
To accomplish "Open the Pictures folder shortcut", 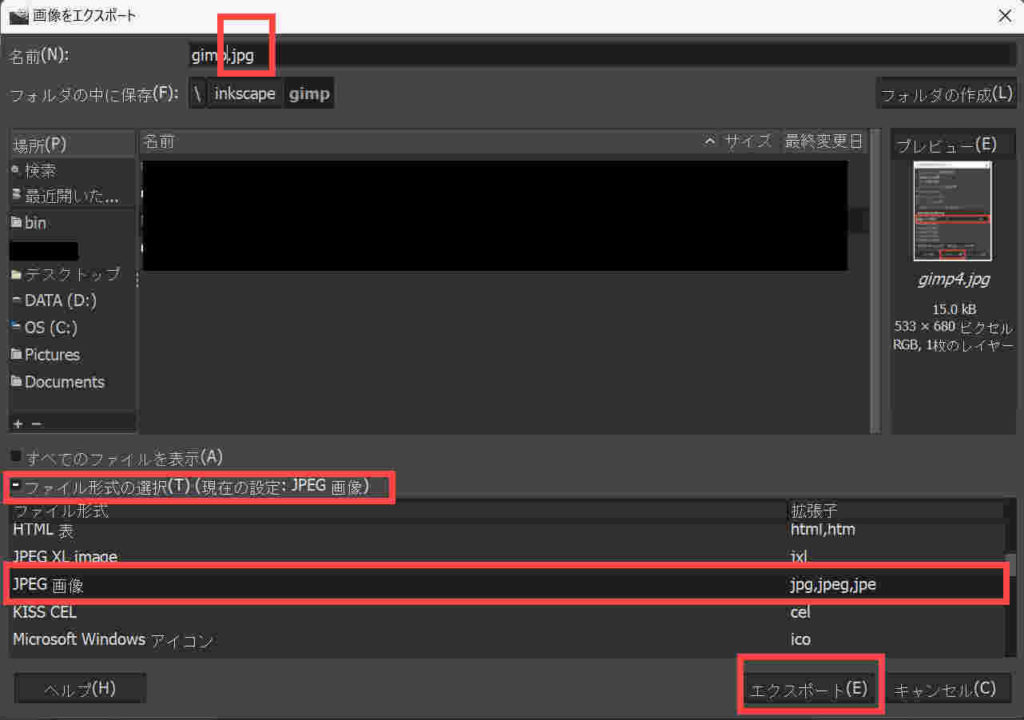I will 52,355.
